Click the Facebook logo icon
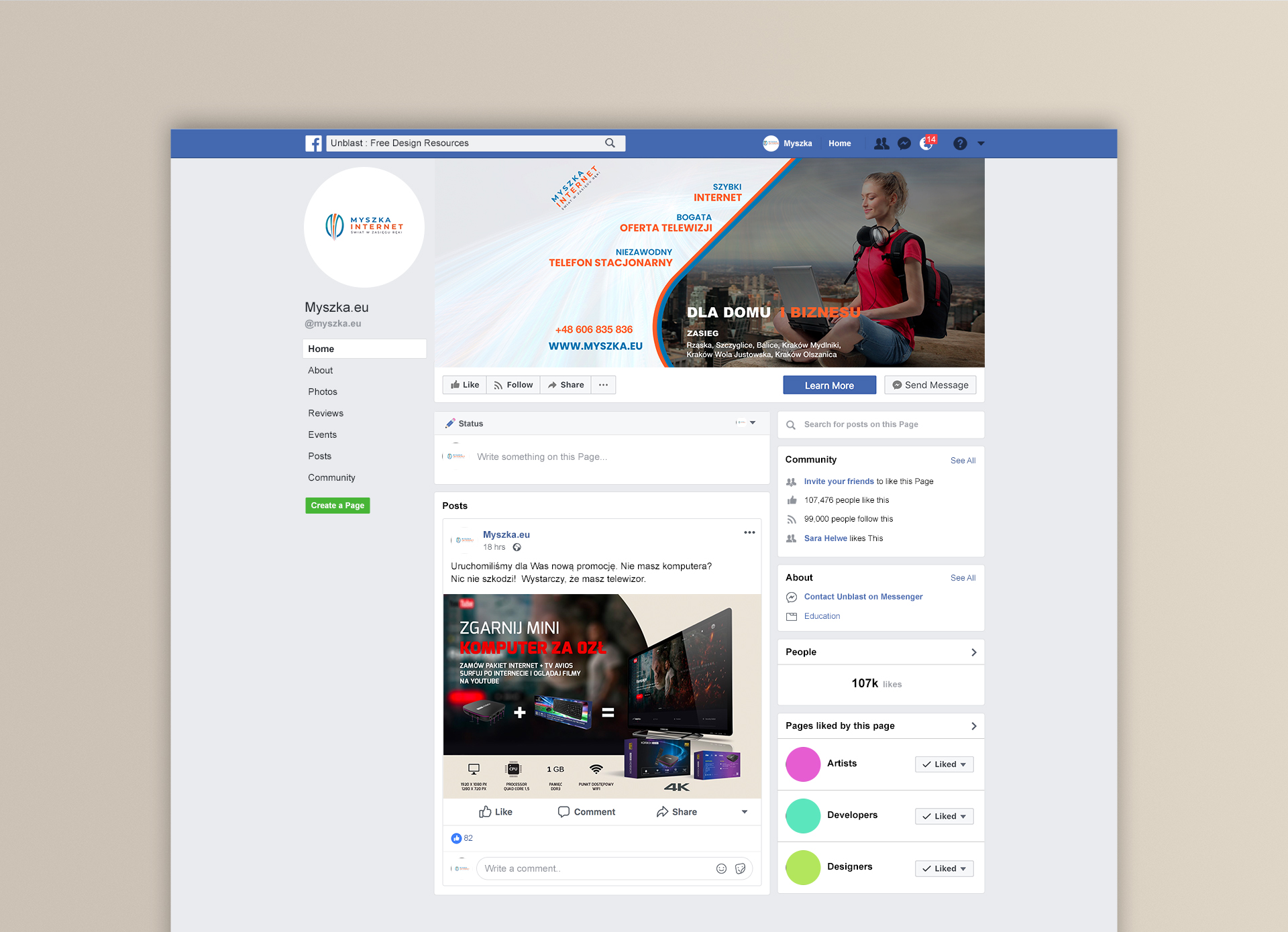Image resolution: width=1288 pixels, height=932 pixels. tap(313, 143)
